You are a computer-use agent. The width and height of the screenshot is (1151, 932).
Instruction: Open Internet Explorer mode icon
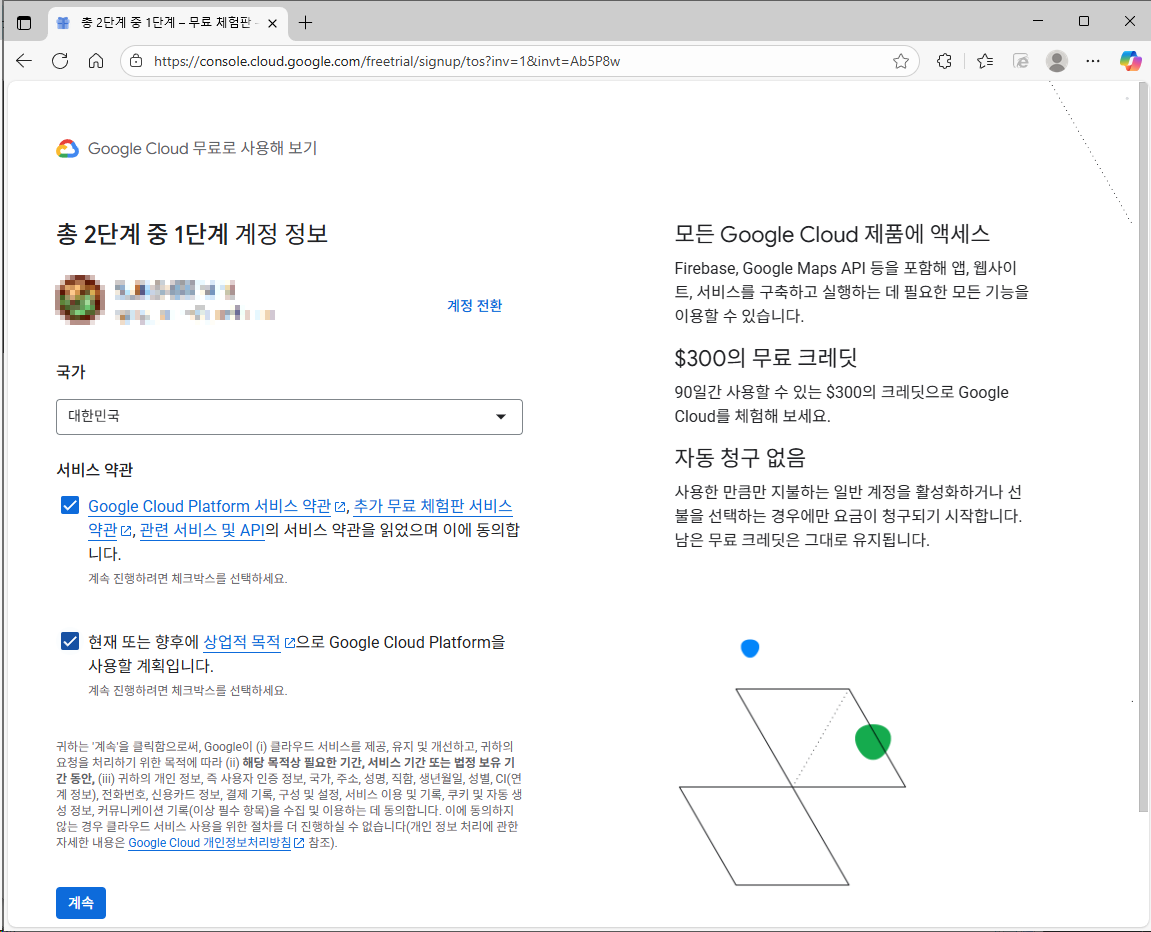(x=1021, y=61)
